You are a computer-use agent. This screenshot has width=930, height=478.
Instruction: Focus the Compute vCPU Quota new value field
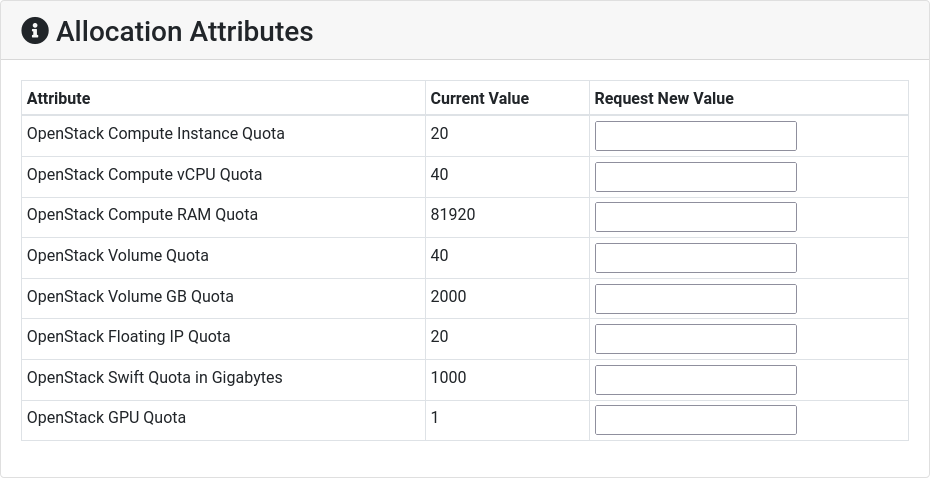coord(696,177)
